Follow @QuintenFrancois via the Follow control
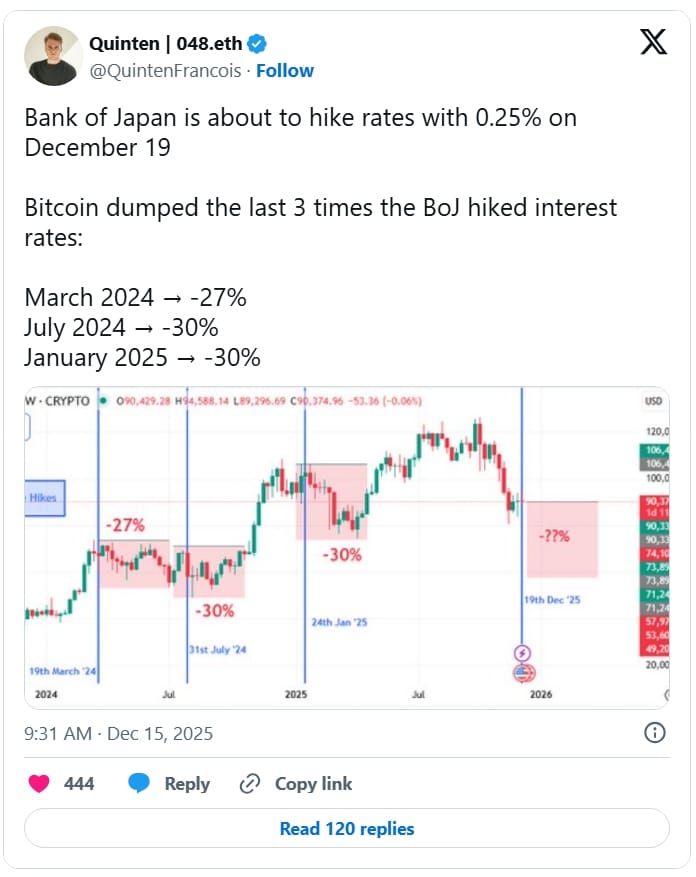Viewport: 696px width, 877px height. click(x=286, y=70)
